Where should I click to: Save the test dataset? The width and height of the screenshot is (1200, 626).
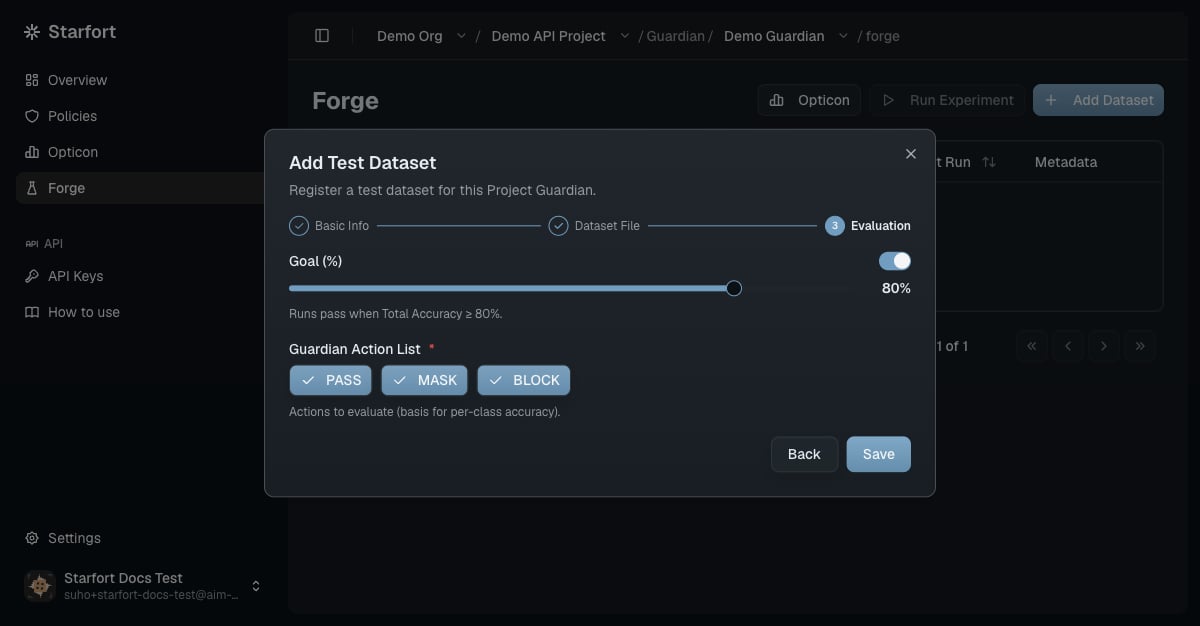click(879, 454)
